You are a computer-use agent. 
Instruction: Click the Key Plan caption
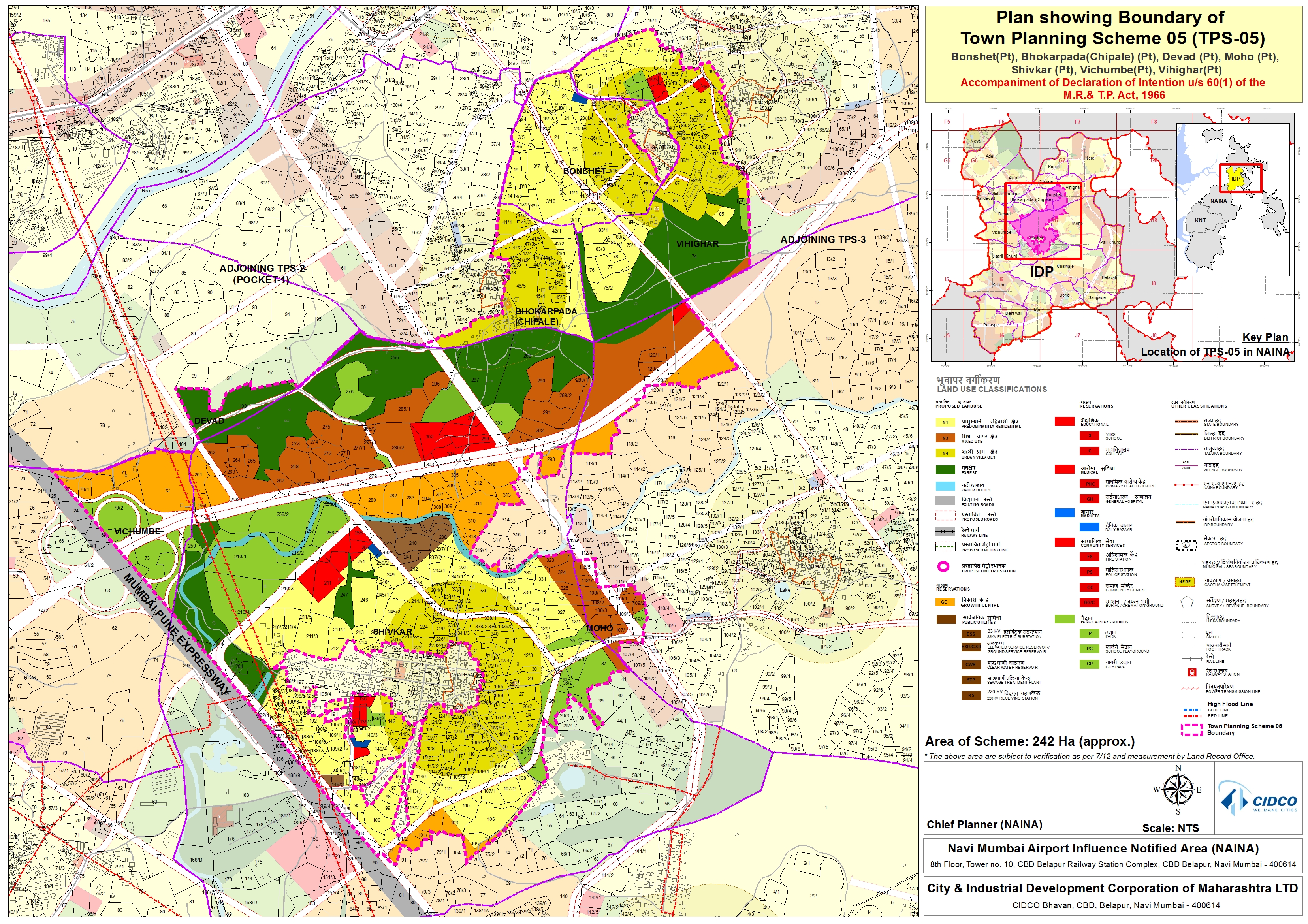coord(1265,337)
